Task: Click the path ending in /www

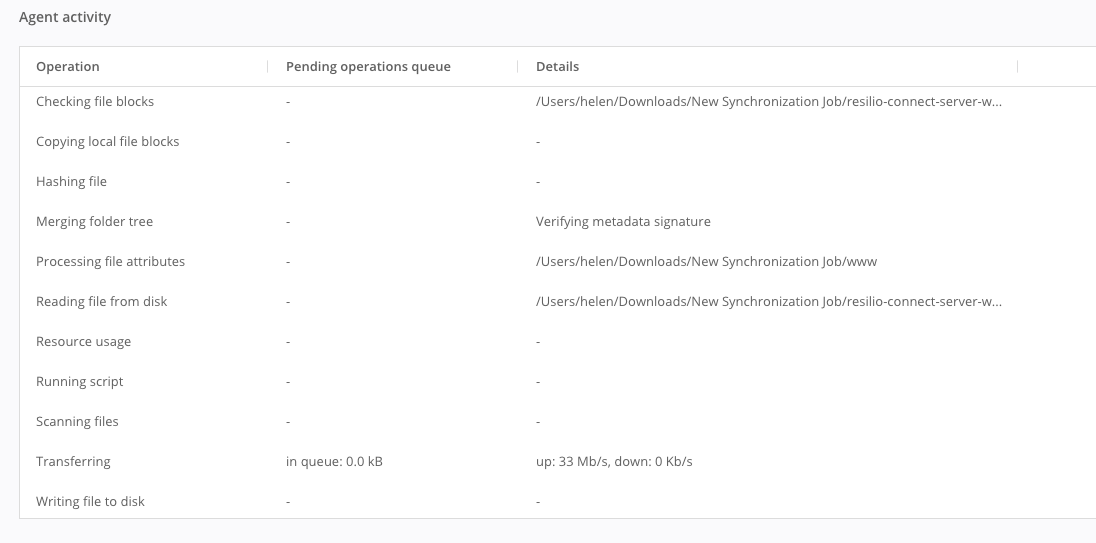Action: (706, 262)
